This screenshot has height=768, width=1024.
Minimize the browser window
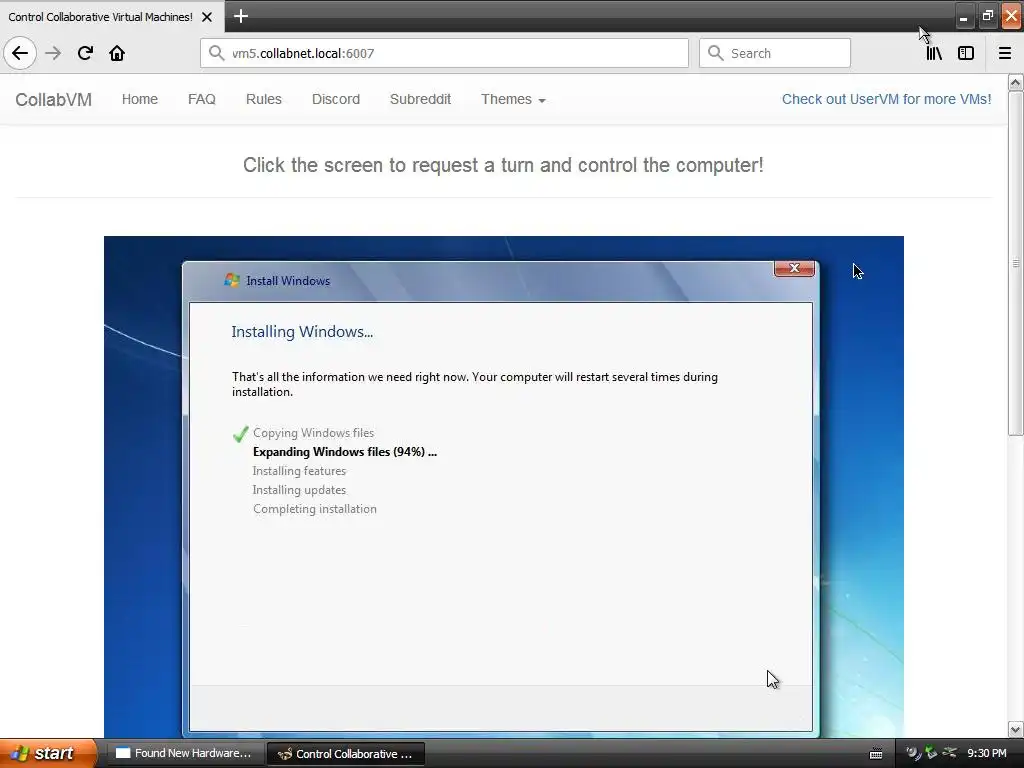pos(963,16)
